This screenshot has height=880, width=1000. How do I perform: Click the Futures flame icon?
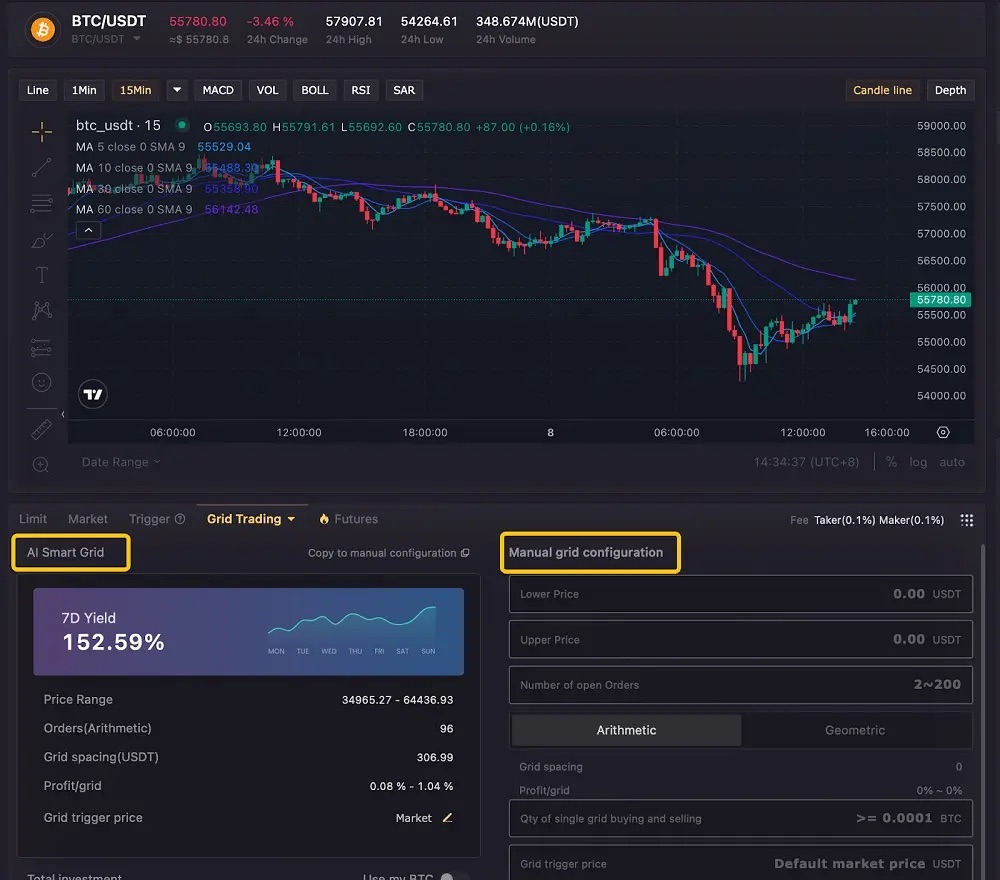click(x=324, y=519)
